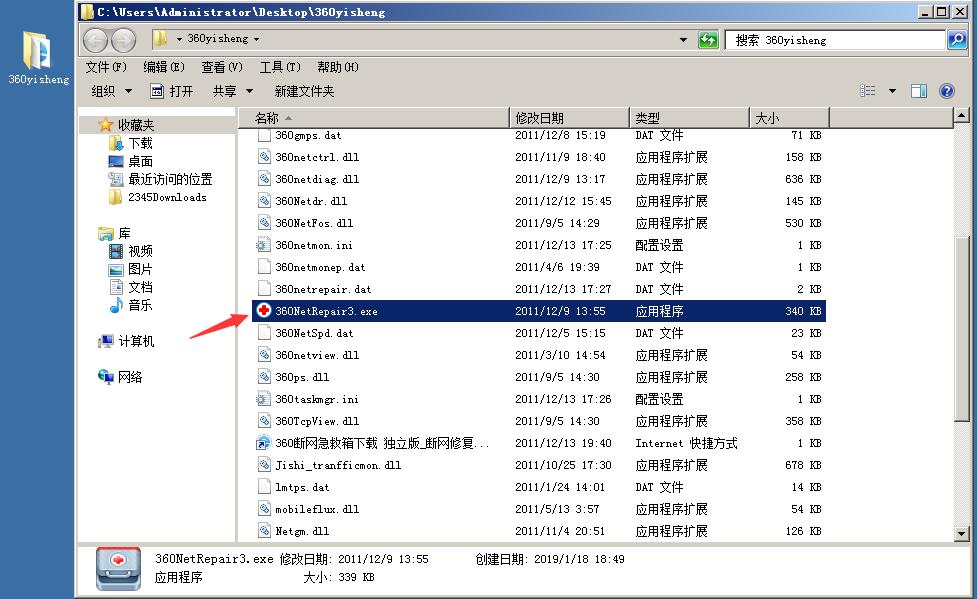The image size is (977, 599).
Task: Click the 新建文件夹 button
Action: coord(304,91)
